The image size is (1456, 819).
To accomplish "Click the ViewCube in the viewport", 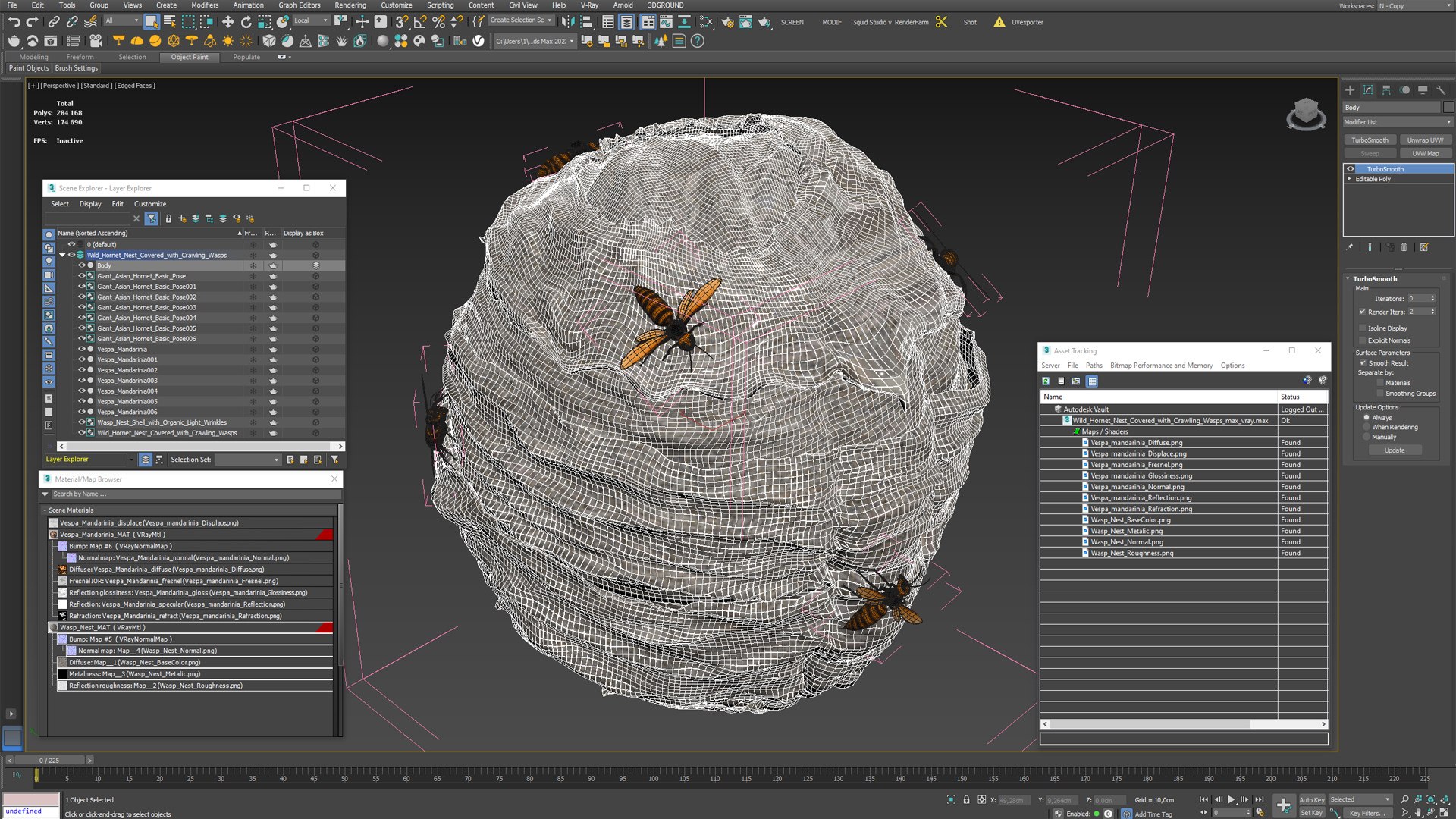I will pos(1306,114).
